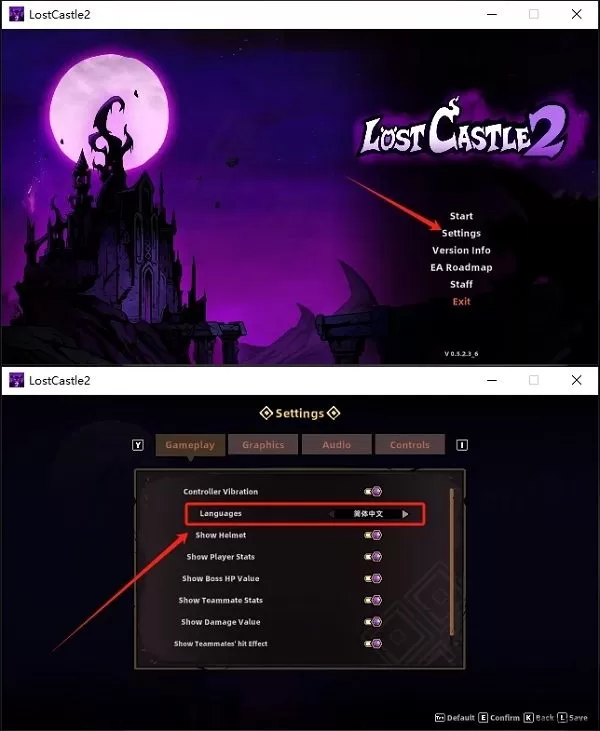
Task: Click the L Save key hint
Action: coord(572,717)
